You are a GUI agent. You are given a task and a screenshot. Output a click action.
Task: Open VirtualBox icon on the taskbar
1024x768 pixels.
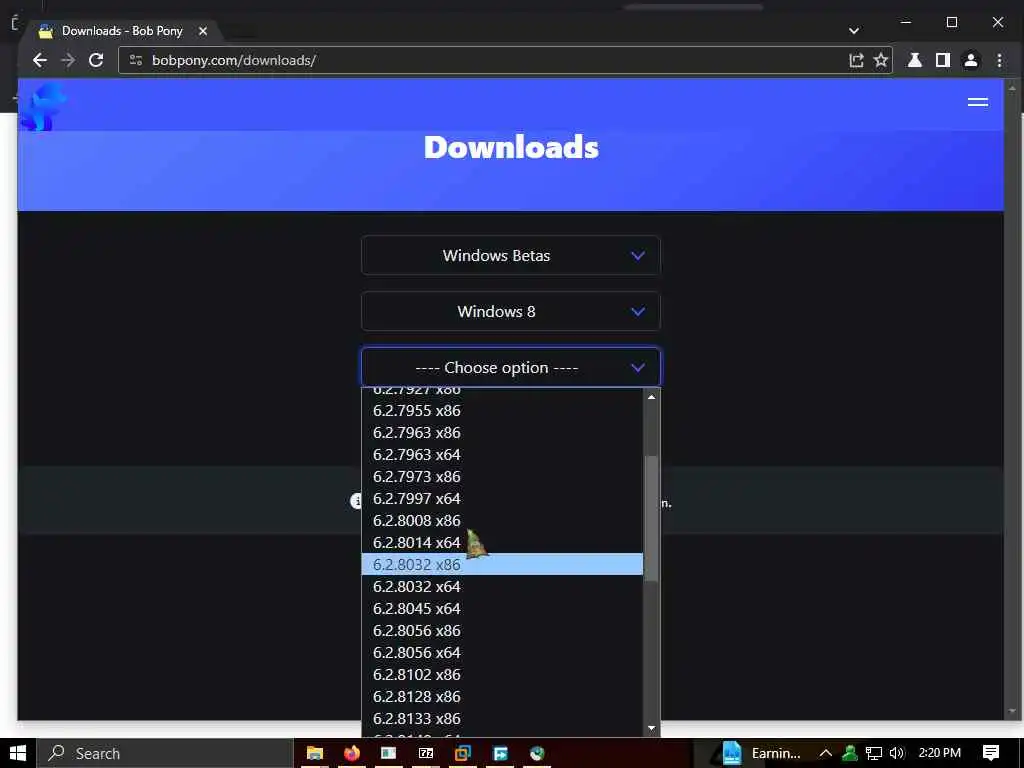[x=463, y=753]
